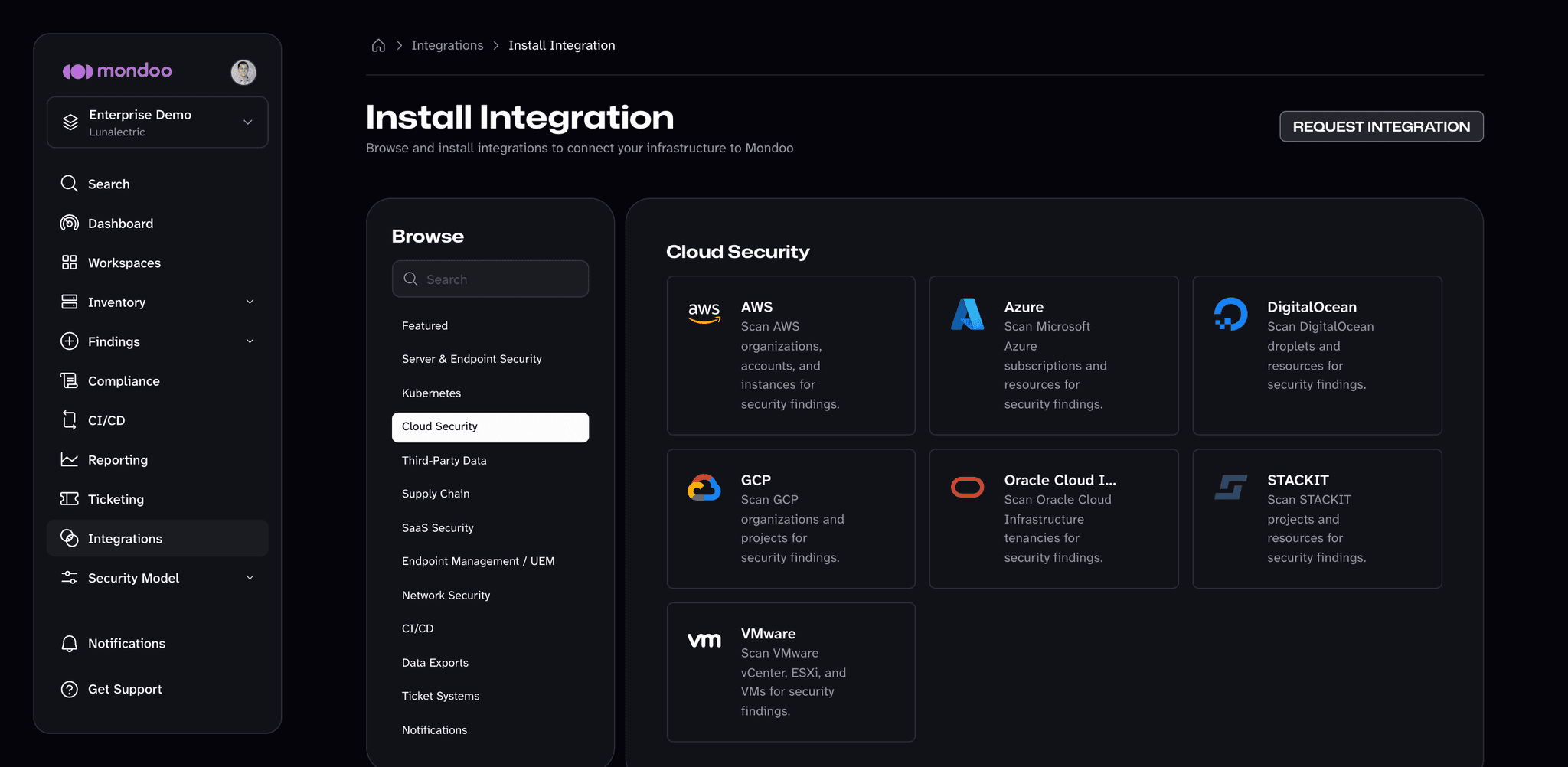Click the Dashboard gauge icon
This screenshot has width=1568, height=767.
pyautogui.click(x=69, y=223)
